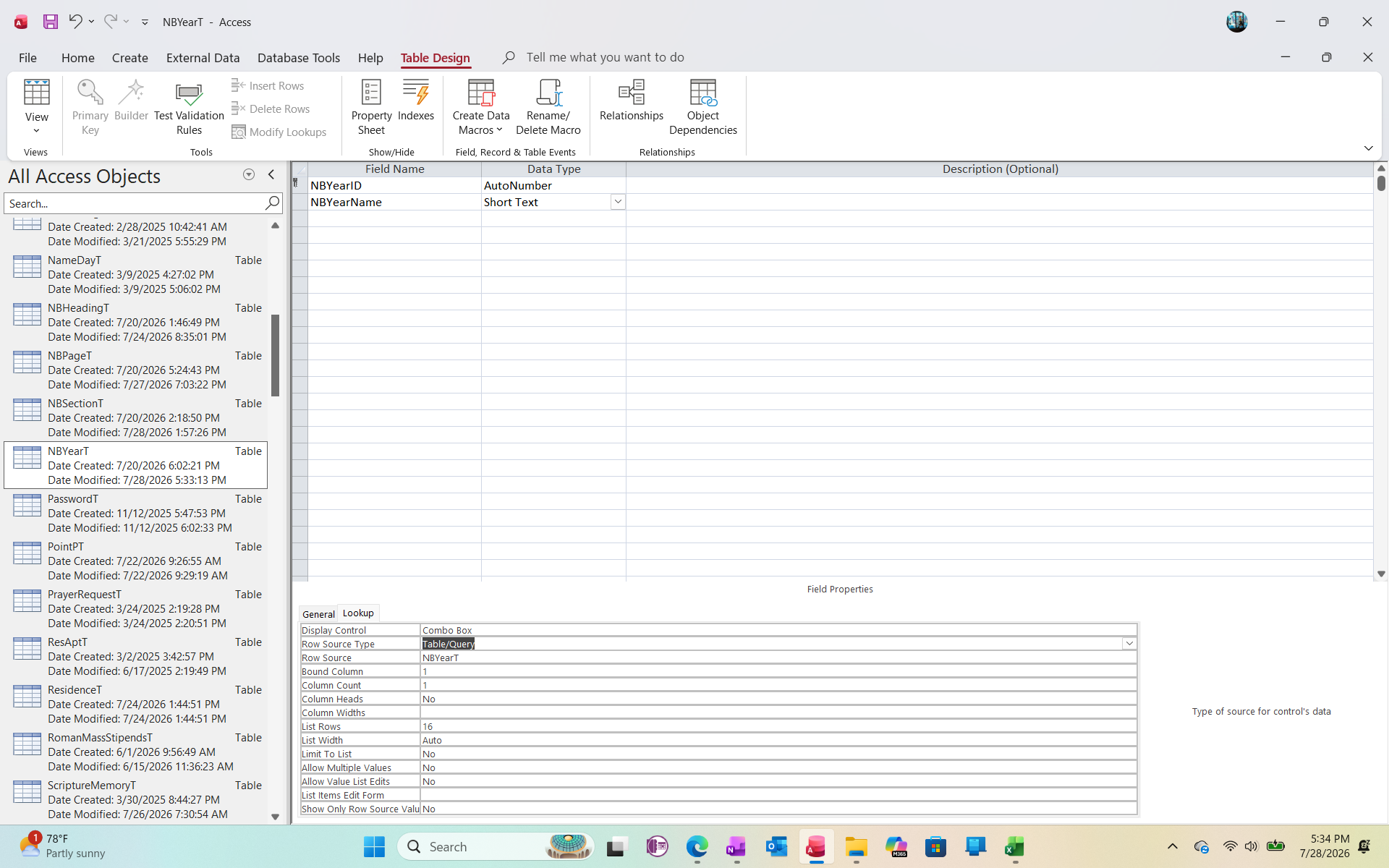The width and height of the screenshot is (1389, 868).
Task: Open the Property Sheet pane
Action: [371, 107]
